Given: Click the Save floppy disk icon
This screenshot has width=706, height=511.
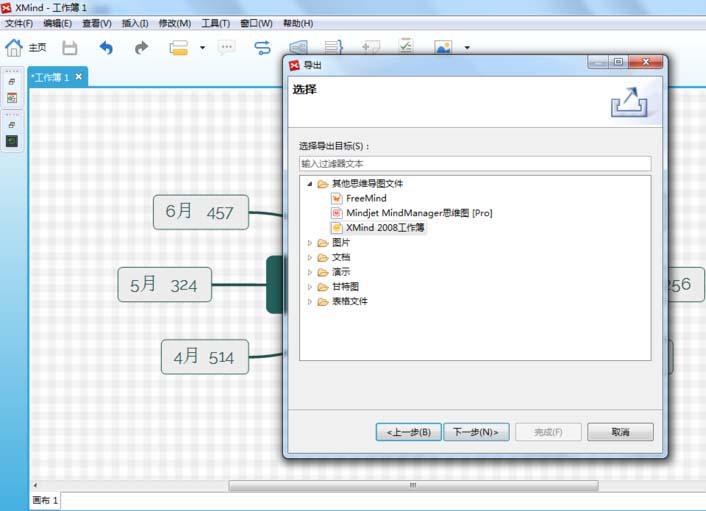Looking at the screenshot, I should coord(70,48).
